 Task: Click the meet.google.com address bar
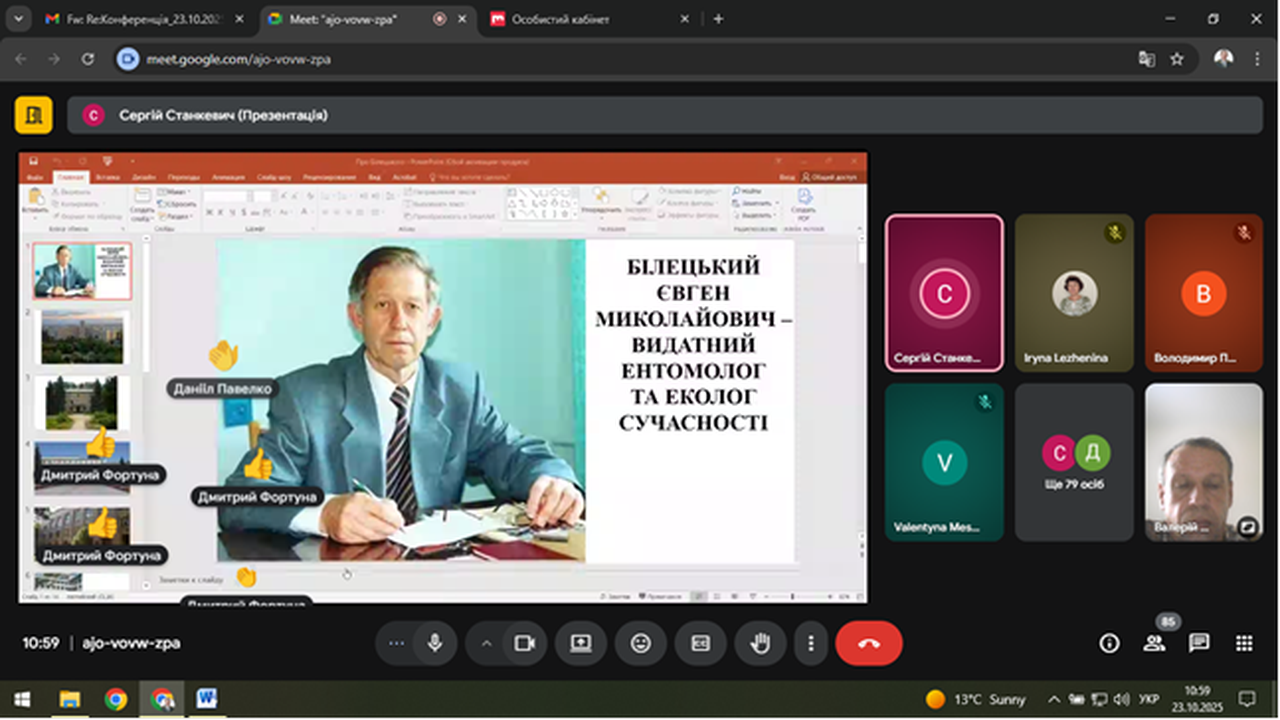coord(600,59)
